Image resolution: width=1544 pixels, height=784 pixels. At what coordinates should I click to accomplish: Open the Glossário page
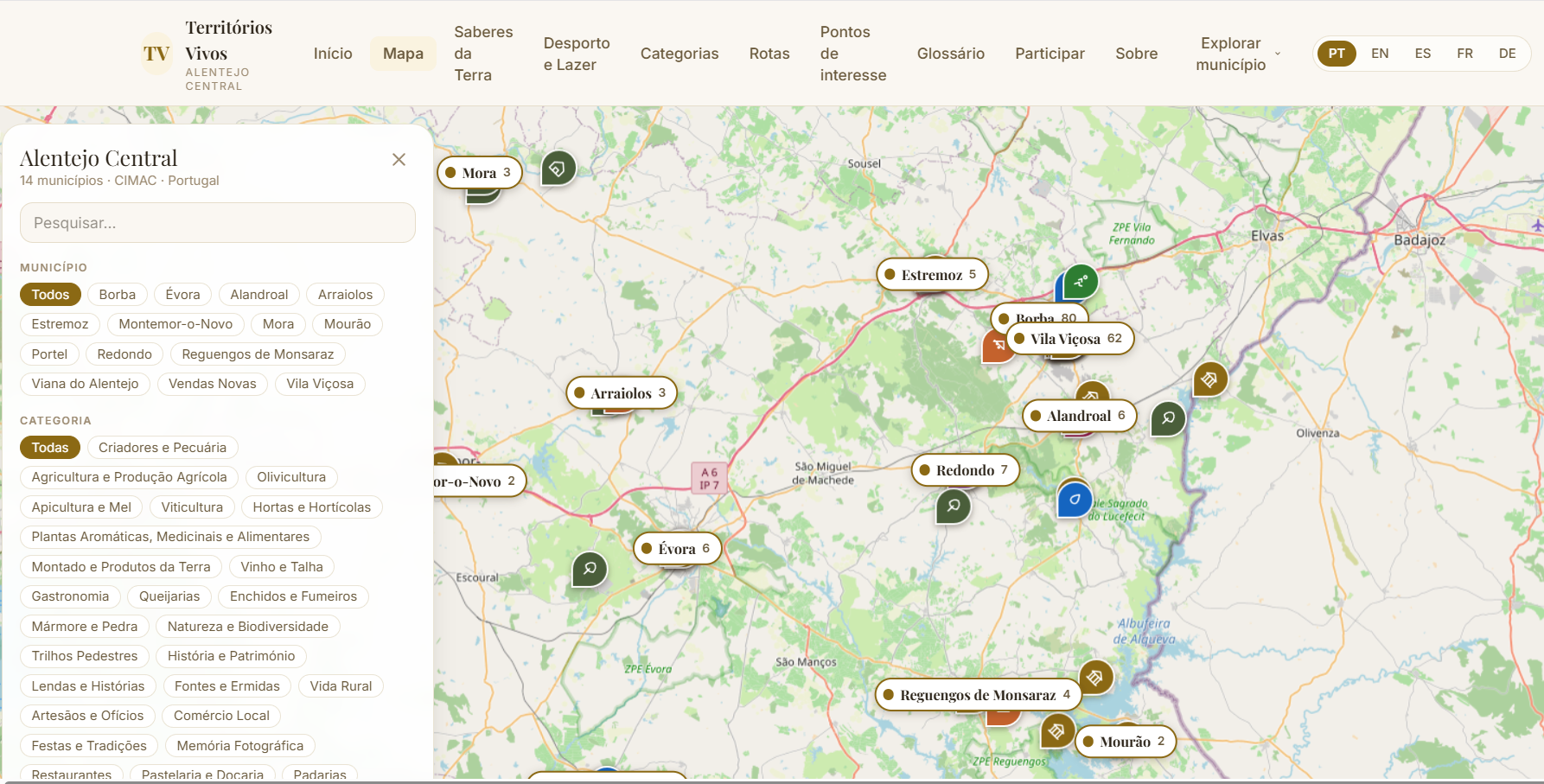point(951,54)
